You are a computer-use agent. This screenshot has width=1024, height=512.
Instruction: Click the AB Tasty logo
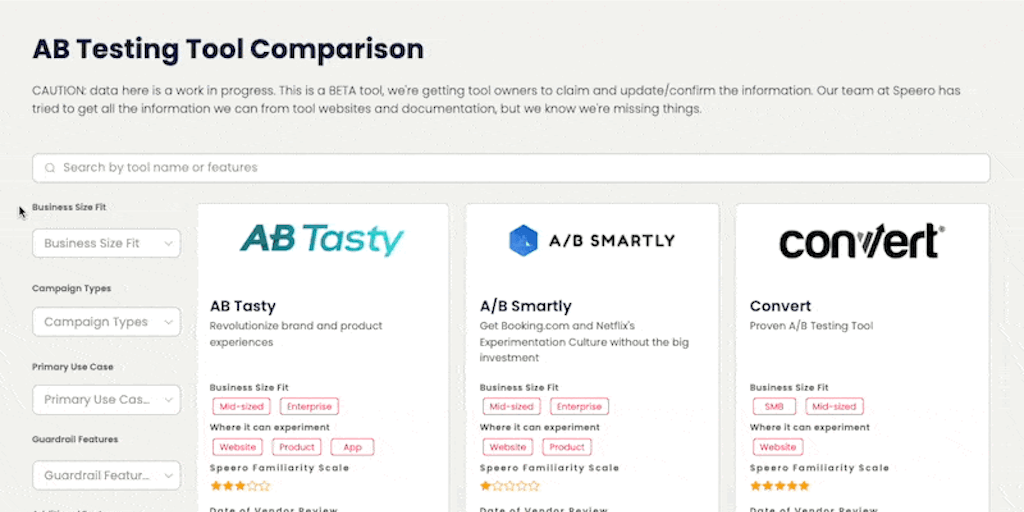[322, 240]
